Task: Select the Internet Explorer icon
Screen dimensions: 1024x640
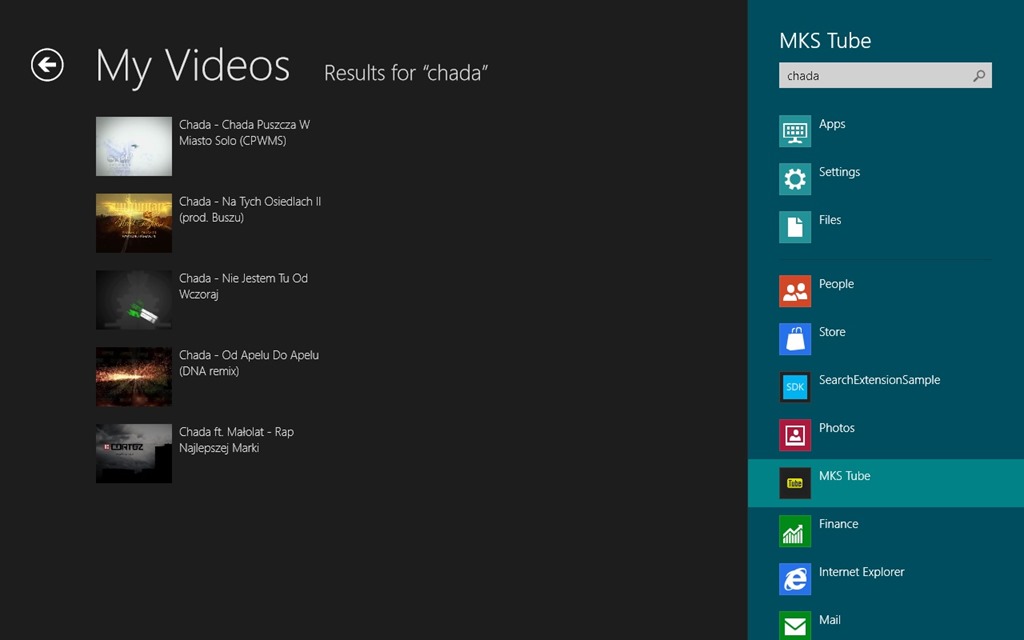Action: (x=795, y=579)
